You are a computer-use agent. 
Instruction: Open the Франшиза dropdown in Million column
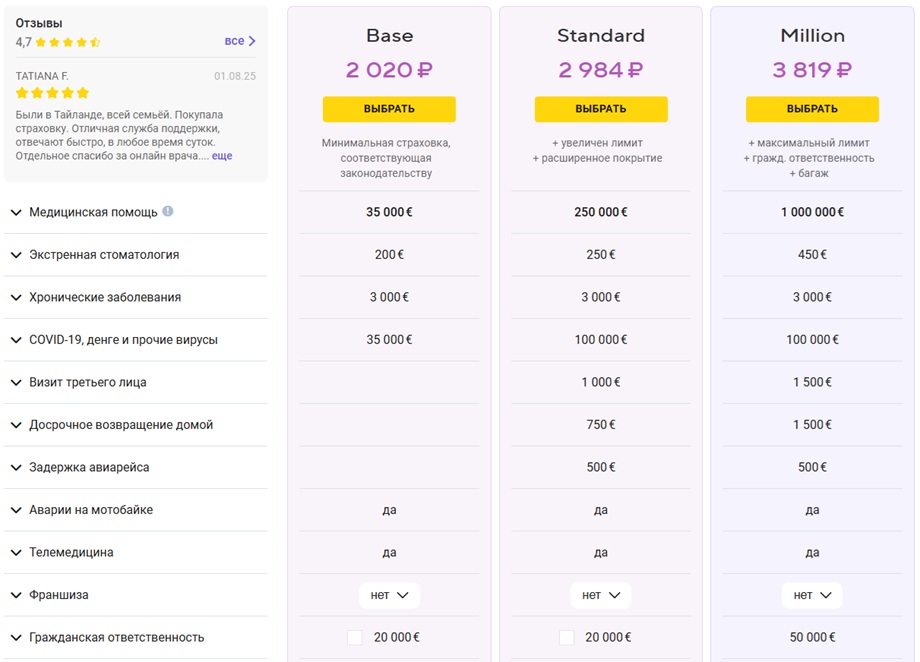coord(812,595)
